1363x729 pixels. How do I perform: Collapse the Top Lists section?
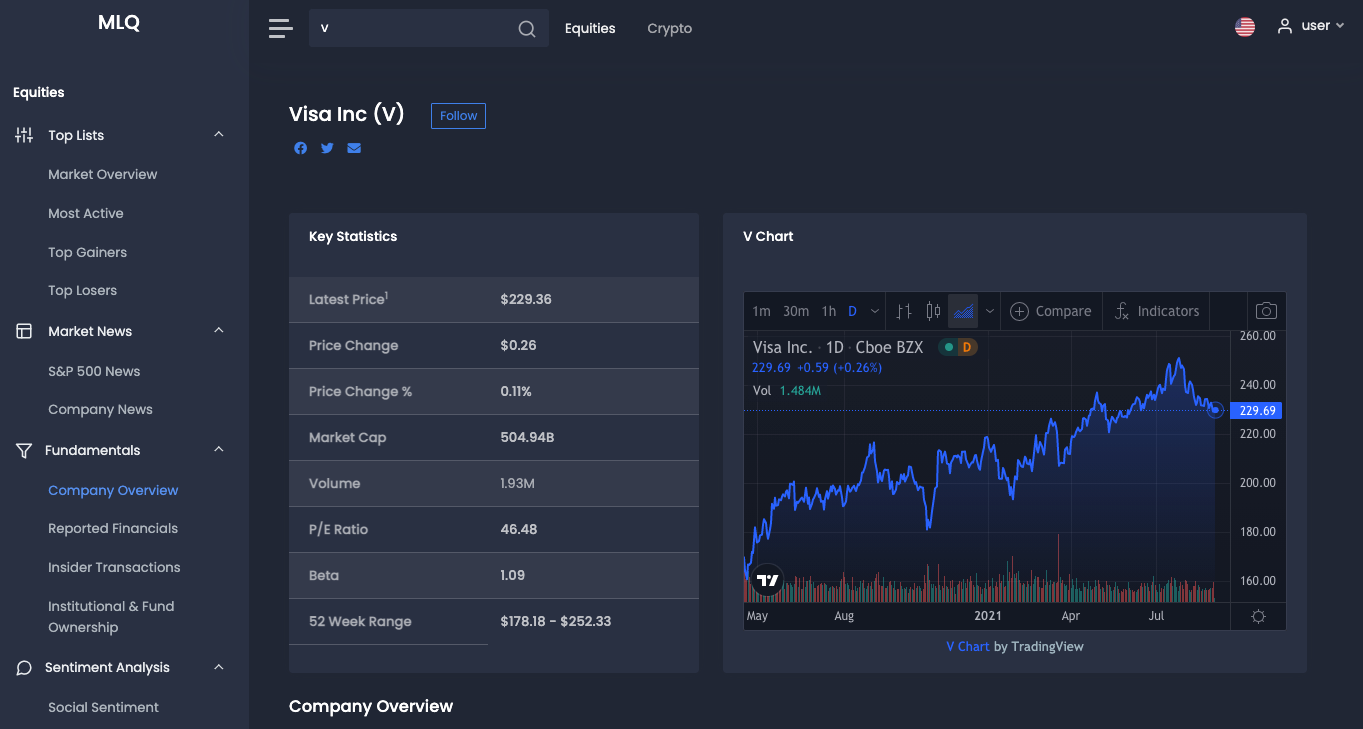pyautogui.click(x=219, y=135)
